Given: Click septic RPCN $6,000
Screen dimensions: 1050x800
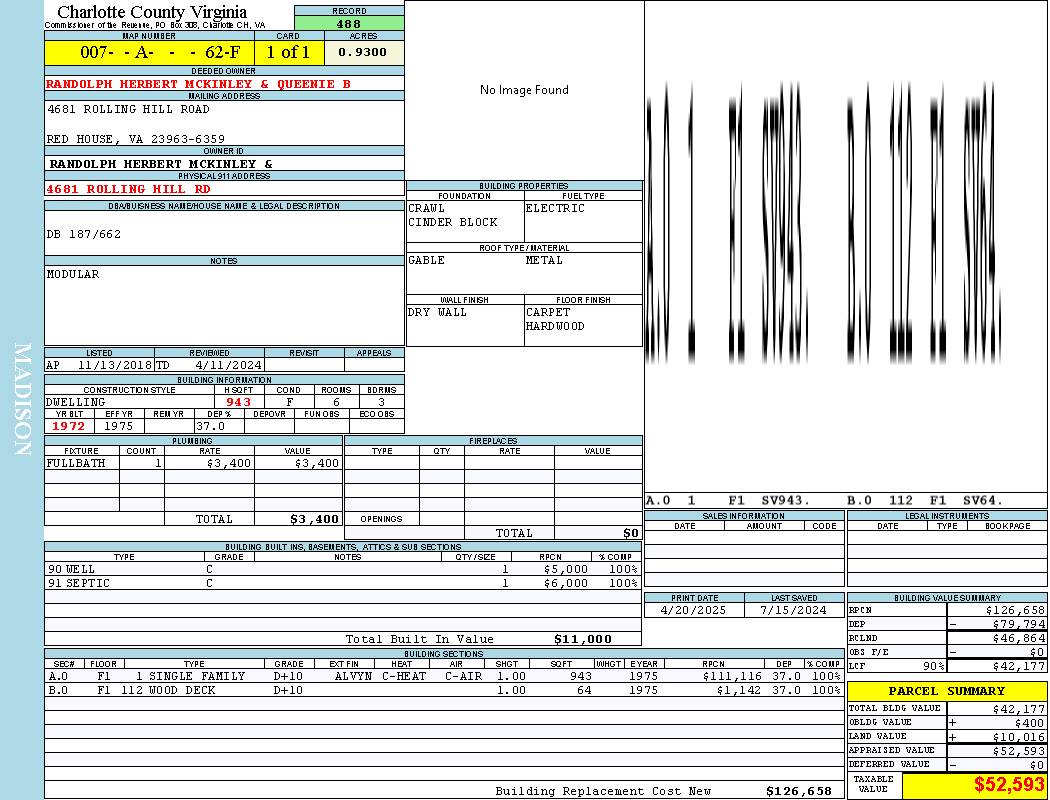Looking at the screenshot, I should (566, 584).
